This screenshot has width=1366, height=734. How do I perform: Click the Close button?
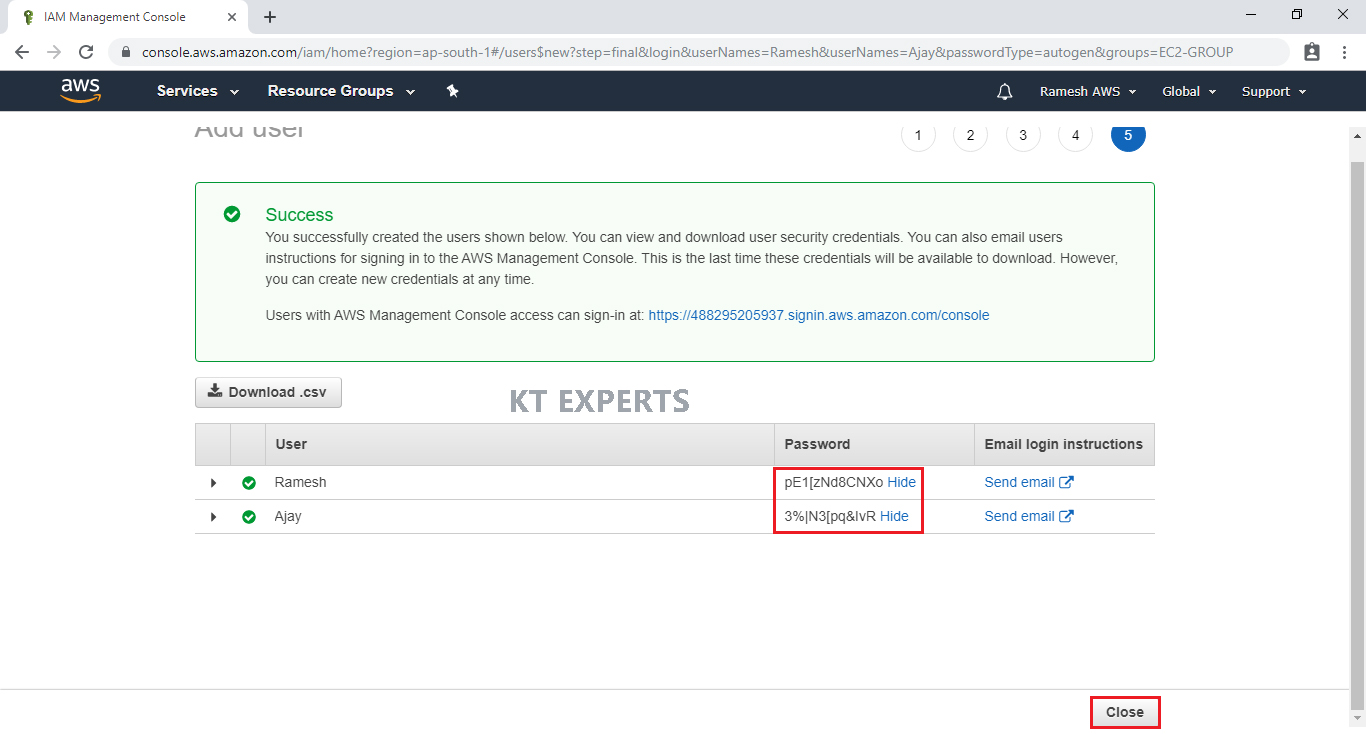(x=1125, y=712)
